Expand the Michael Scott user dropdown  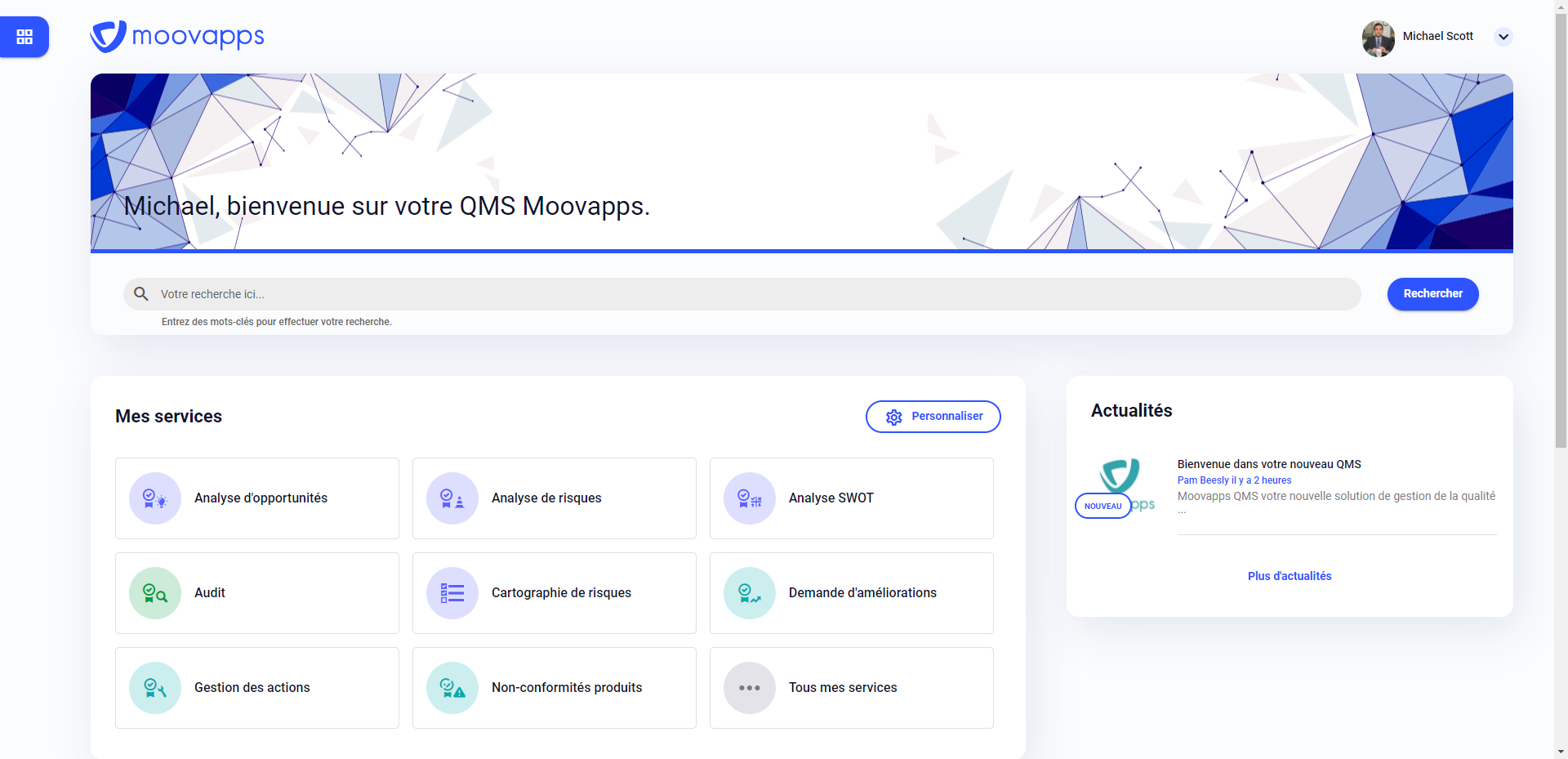point(1503,37)
